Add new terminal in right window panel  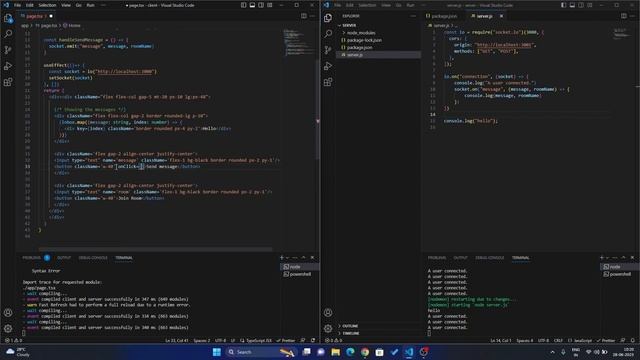click(x=602, y=258)
